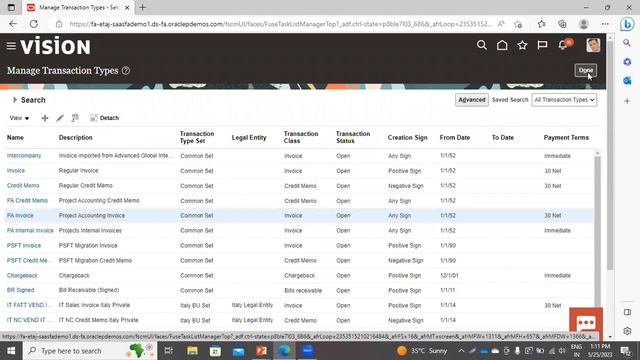The height and width of the screenshot is (360, 640).
Task: Sort by Name column header
Action: [x=15, y=138]
